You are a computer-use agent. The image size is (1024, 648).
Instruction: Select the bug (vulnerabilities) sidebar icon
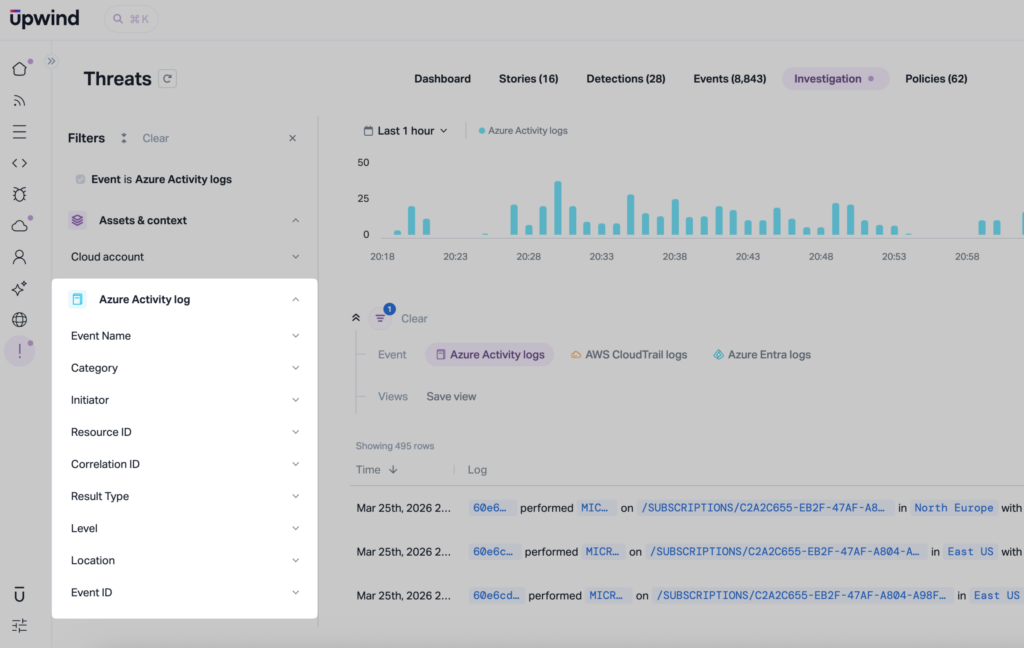click(x=20, y=194)
